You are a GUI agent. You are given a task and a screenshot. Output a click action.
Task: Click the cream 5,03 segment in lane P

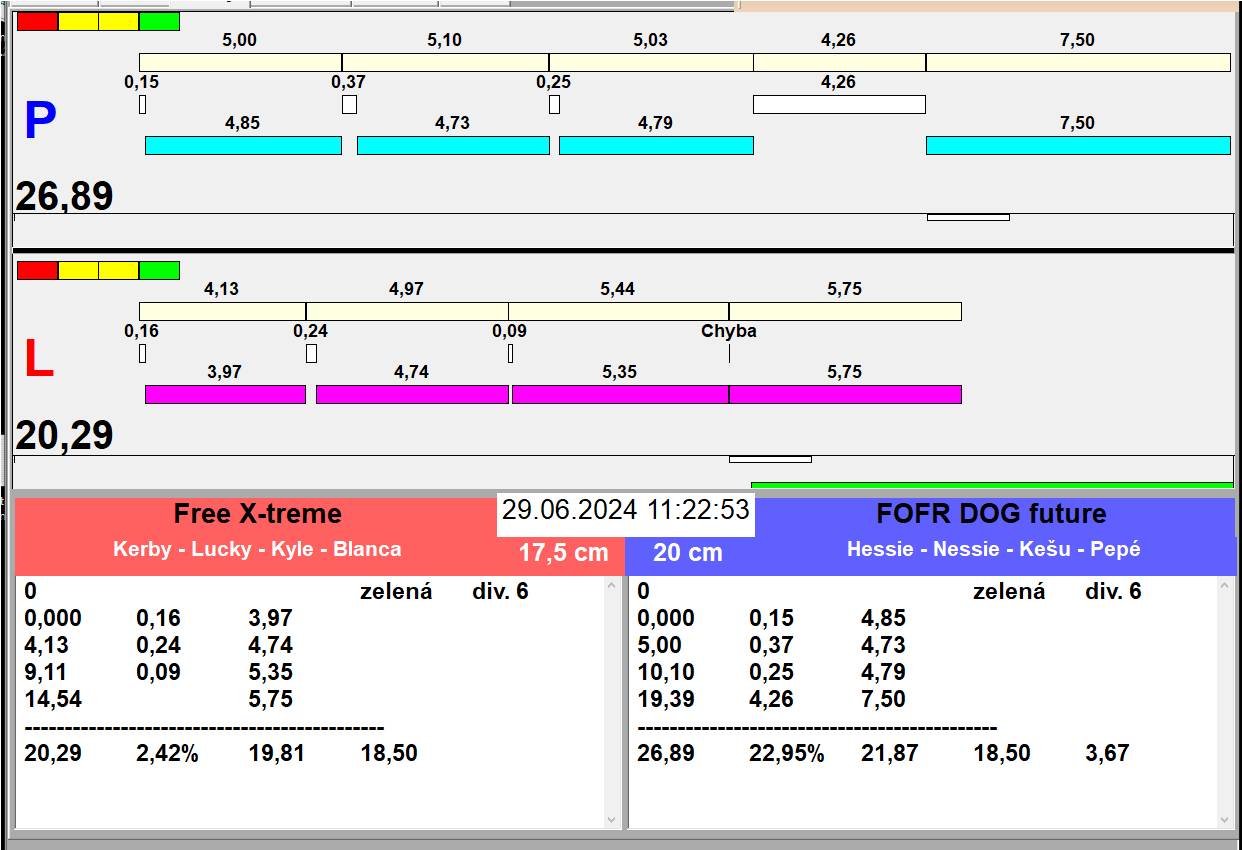(x=651, y=62)
